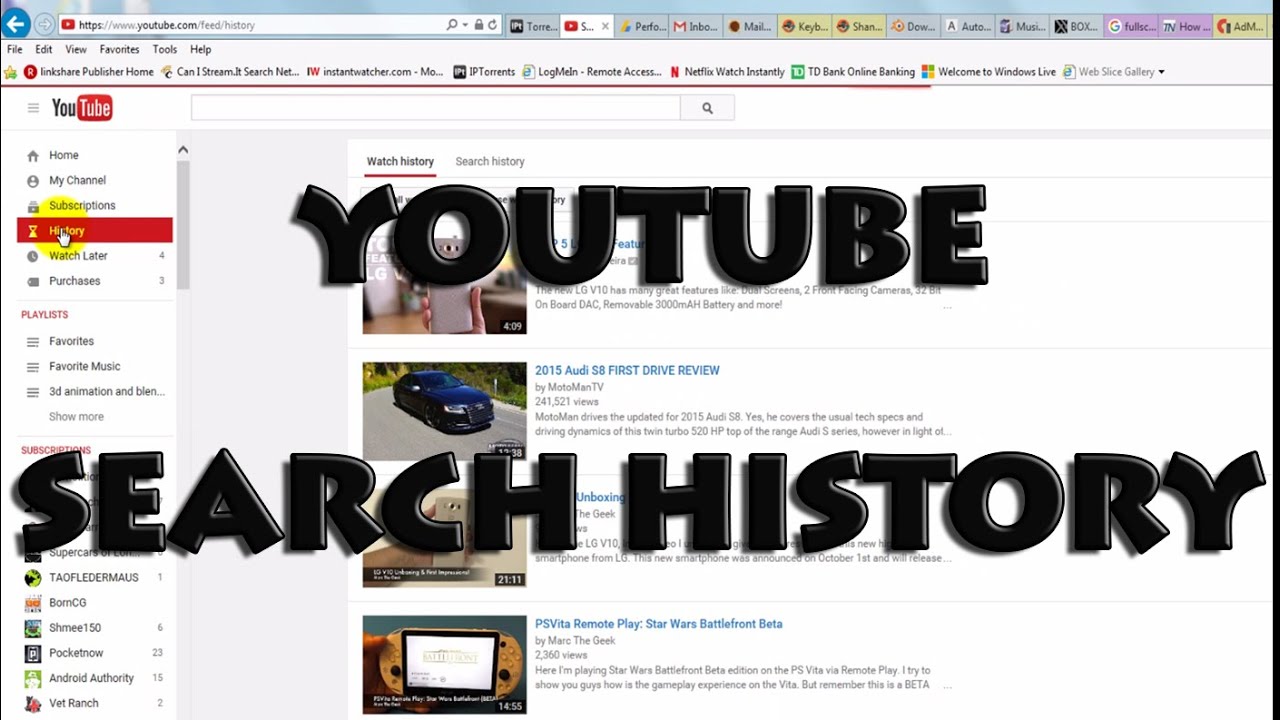Close the active YouTube browser tab

point(605,27)
